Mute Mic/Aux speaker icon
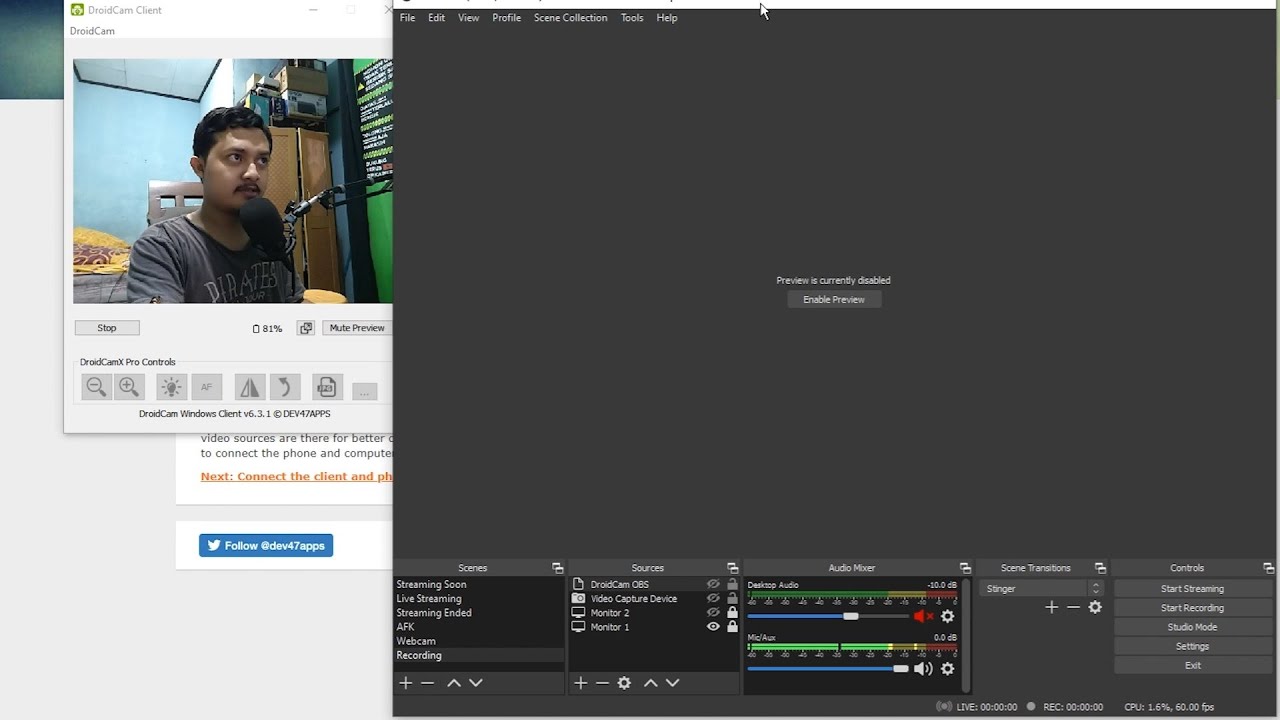This screenshot has width=1280, height=720. (x=923, y=669)
